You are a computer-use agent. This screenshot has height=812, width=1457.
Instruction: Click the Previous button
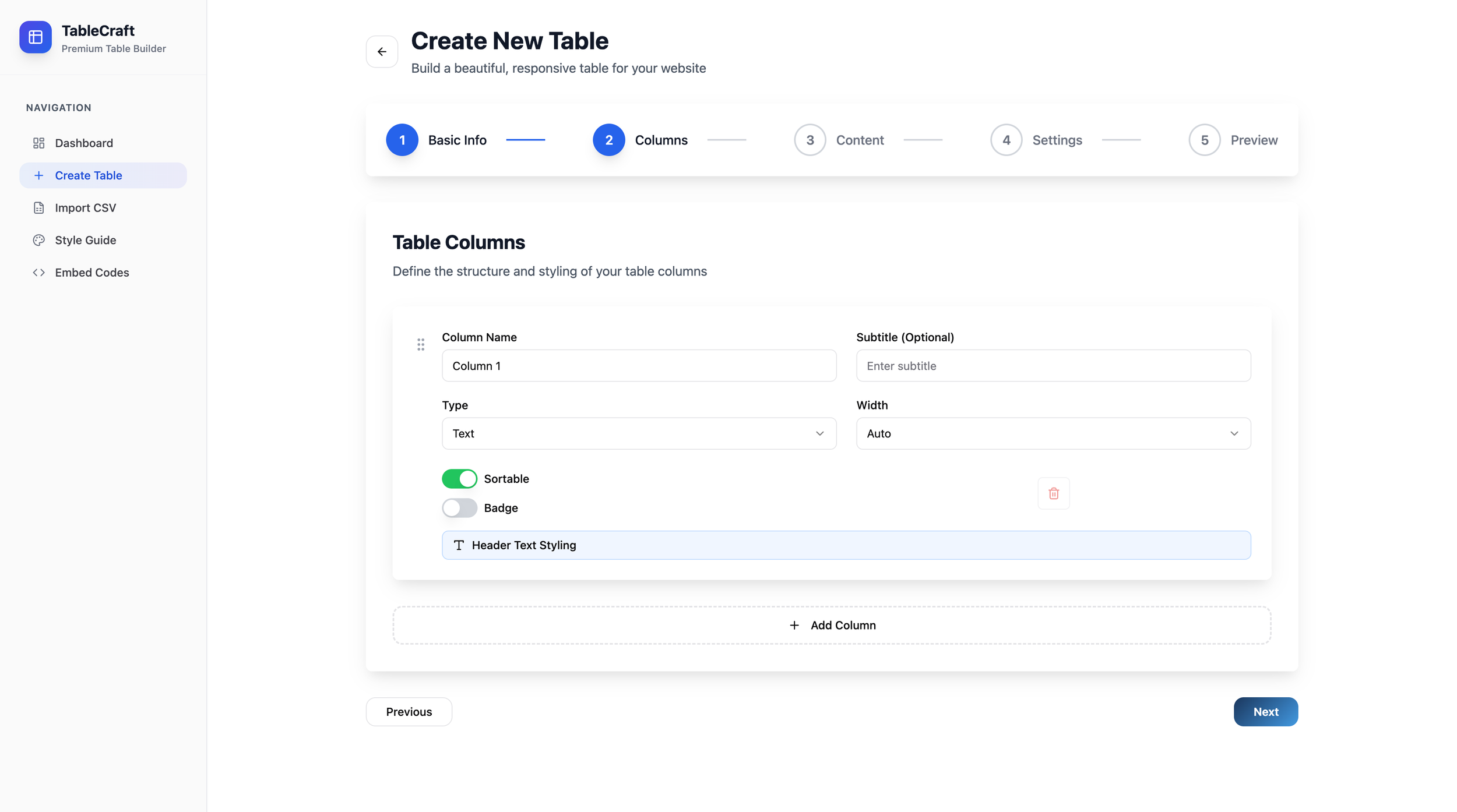(x=409, y=712)
